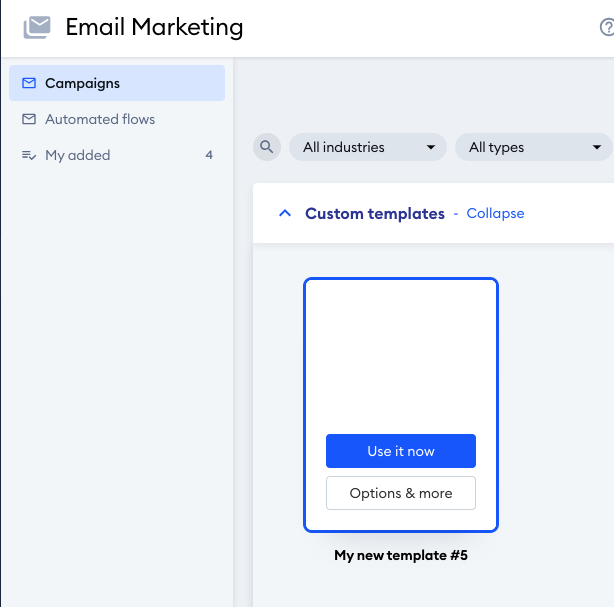Click the search magnifier icon
Viewport: 614px width, 607px height.
point(267,147)
